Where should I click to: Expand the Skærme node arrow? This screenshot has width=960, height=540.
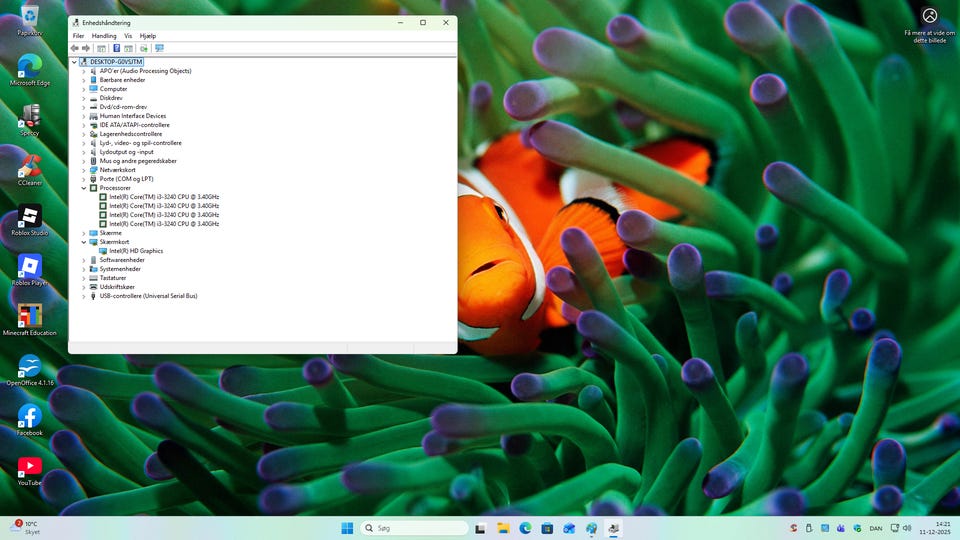tap(84, 233)
